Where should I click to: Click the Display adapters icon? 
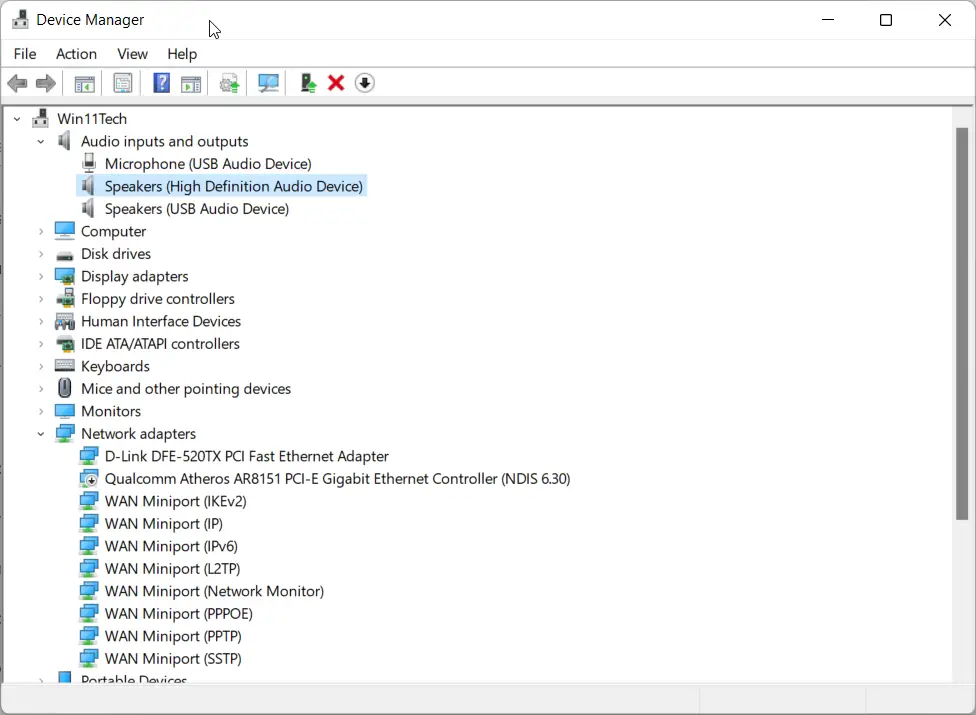coord(65,276)
